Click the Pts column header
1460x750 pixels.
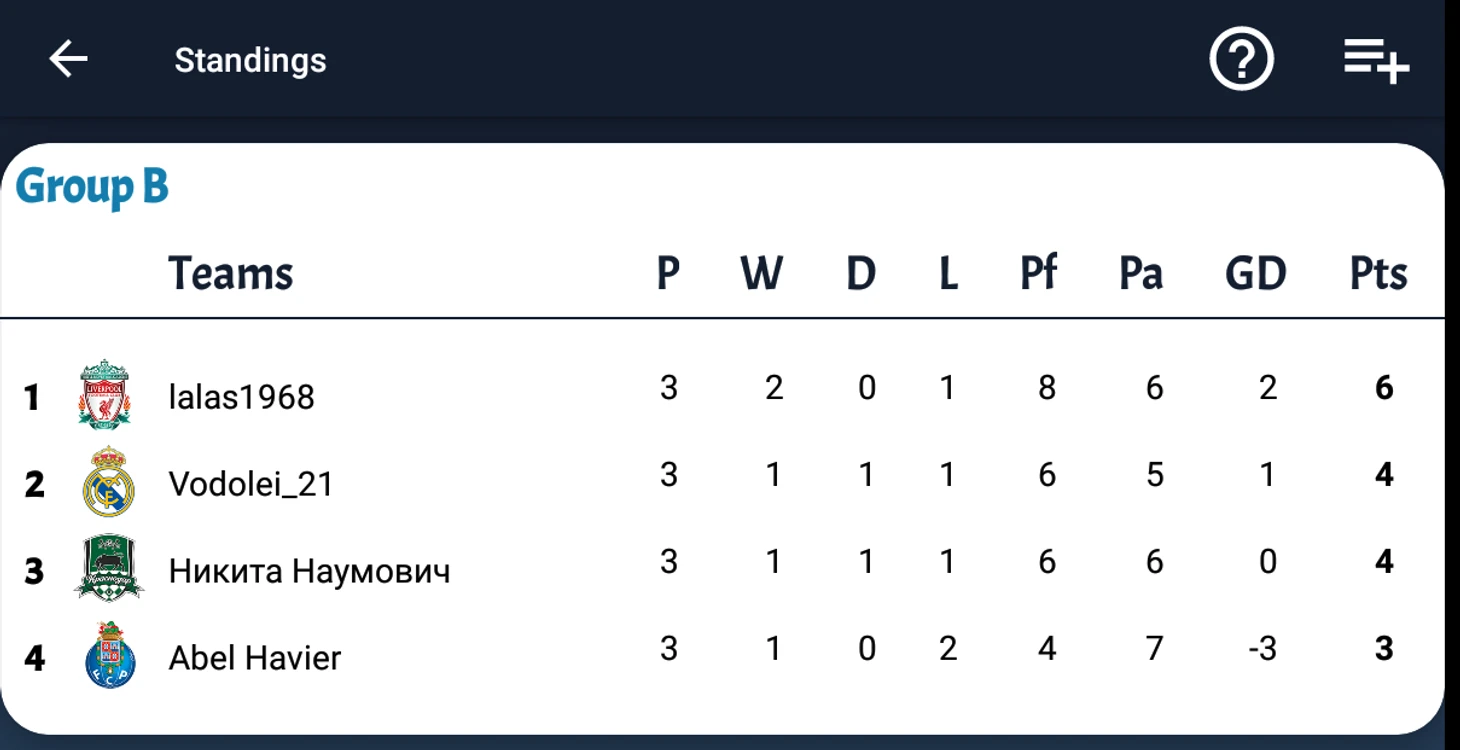tap(1378, 273)
